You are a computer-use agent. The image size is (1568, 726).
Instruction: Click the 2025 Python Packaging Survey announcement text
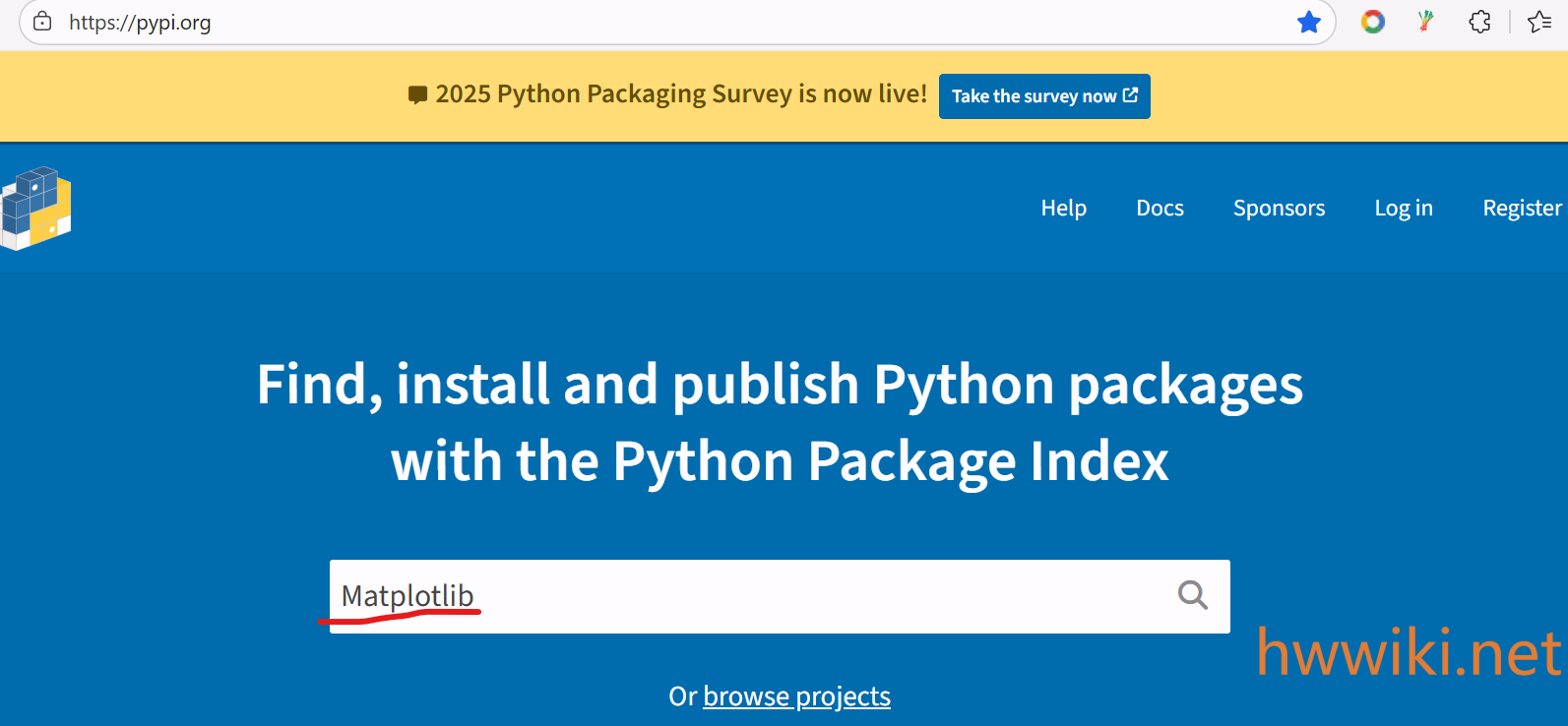pos(681,94)
